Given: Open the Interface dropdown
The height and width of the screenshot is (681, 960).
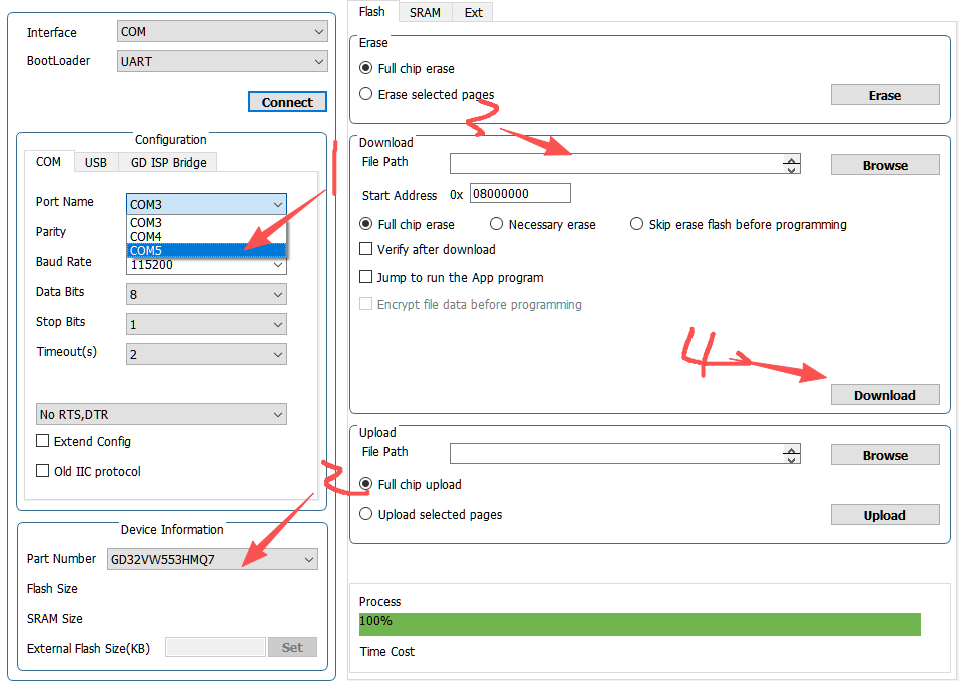Looking at the screenshot, I should click(221, 32).
